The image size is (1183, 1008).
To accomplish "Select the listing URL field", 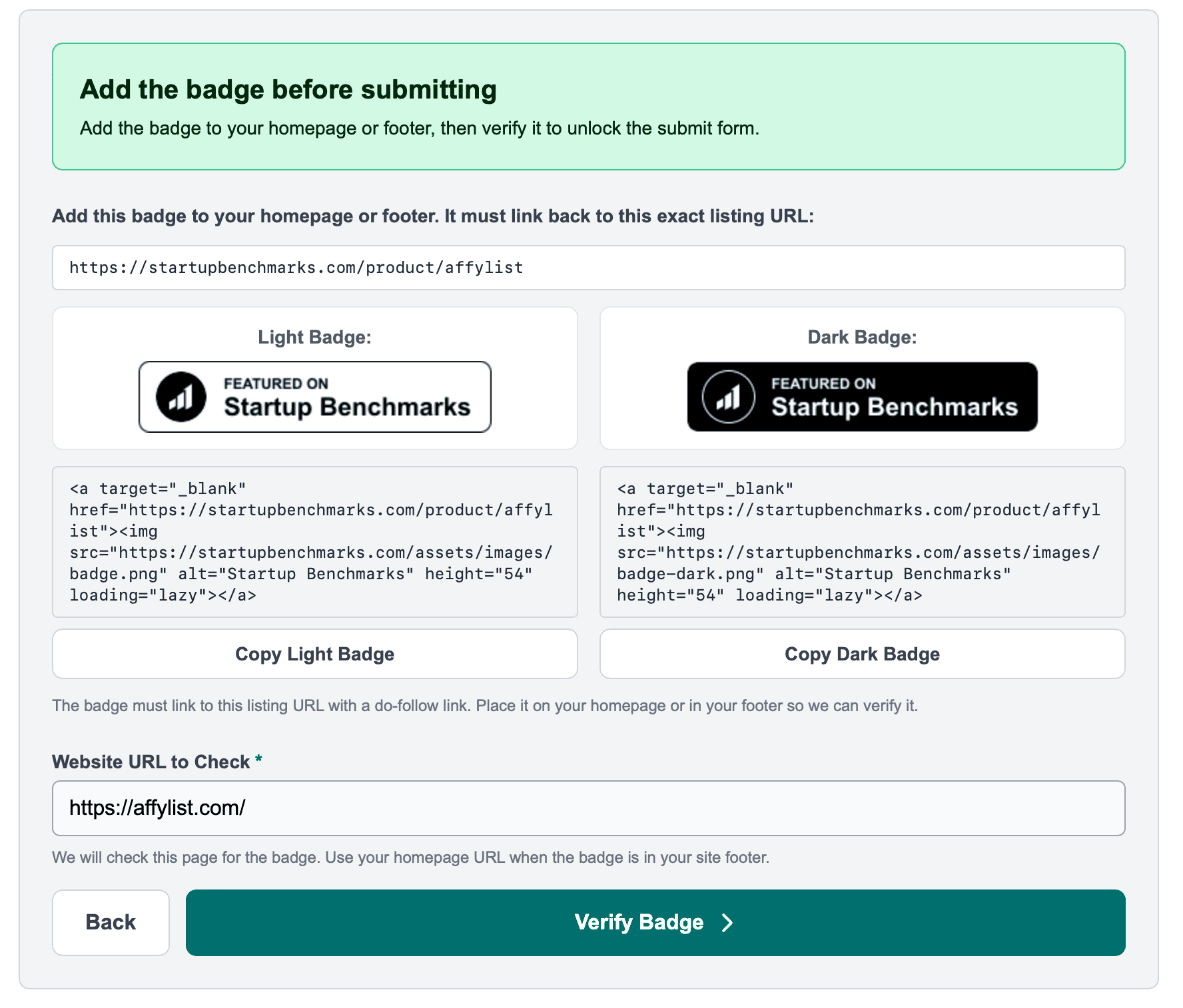I will tap(589, 268).
